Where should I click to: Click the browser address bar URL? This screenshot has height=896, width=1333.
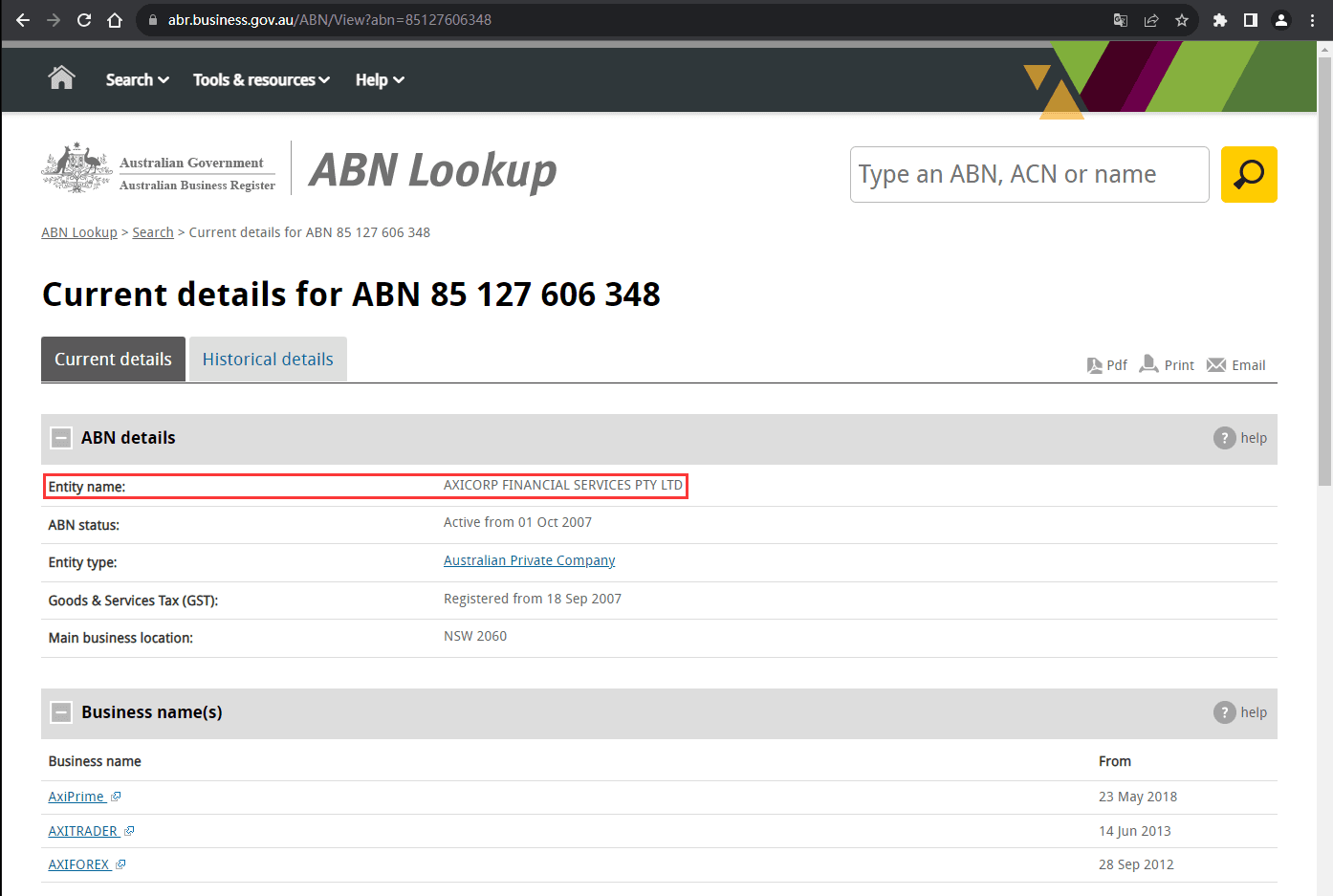(x=329, y=20)
